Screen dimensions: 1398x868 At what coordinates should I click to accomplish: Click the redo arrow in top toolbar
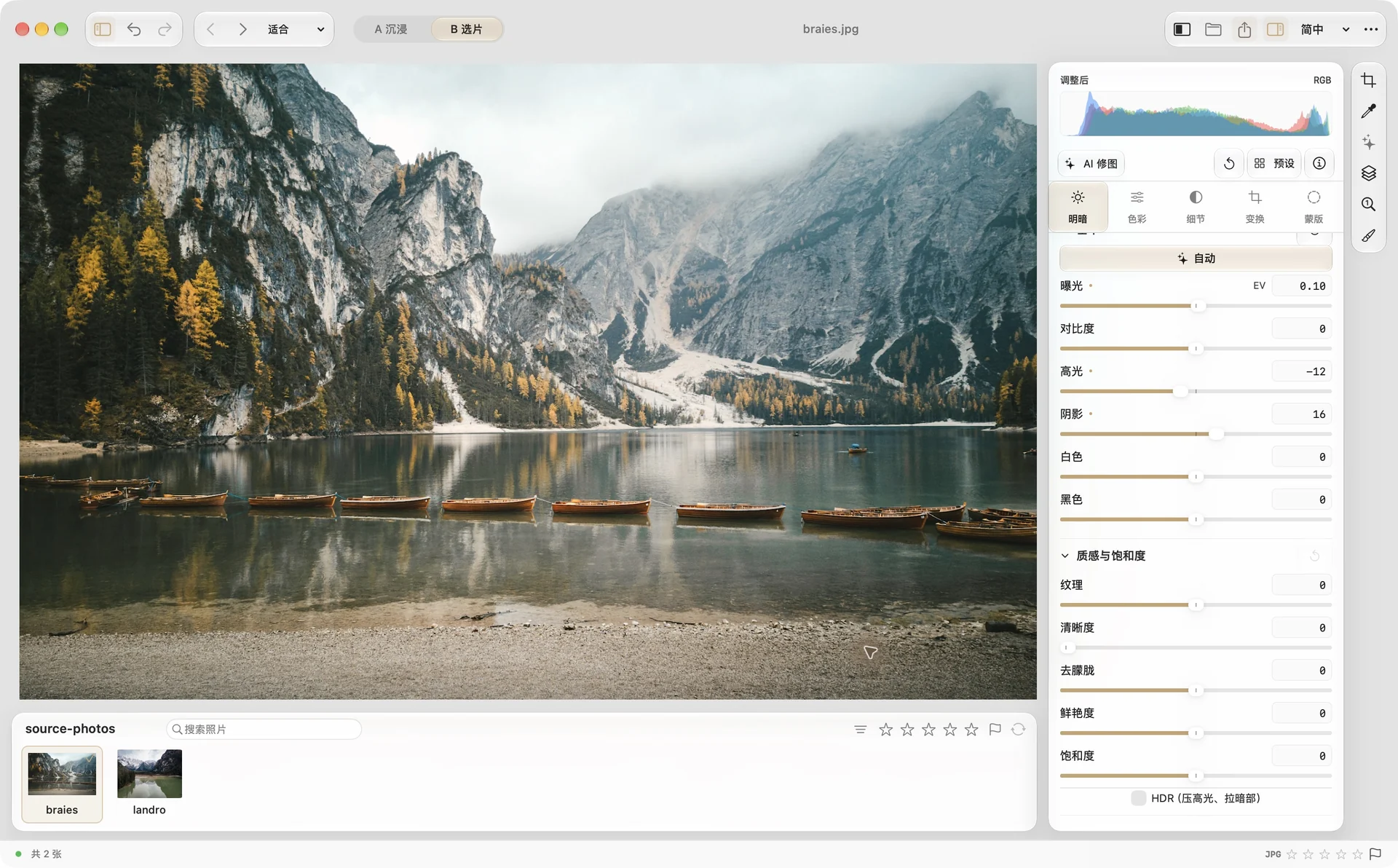165,29
